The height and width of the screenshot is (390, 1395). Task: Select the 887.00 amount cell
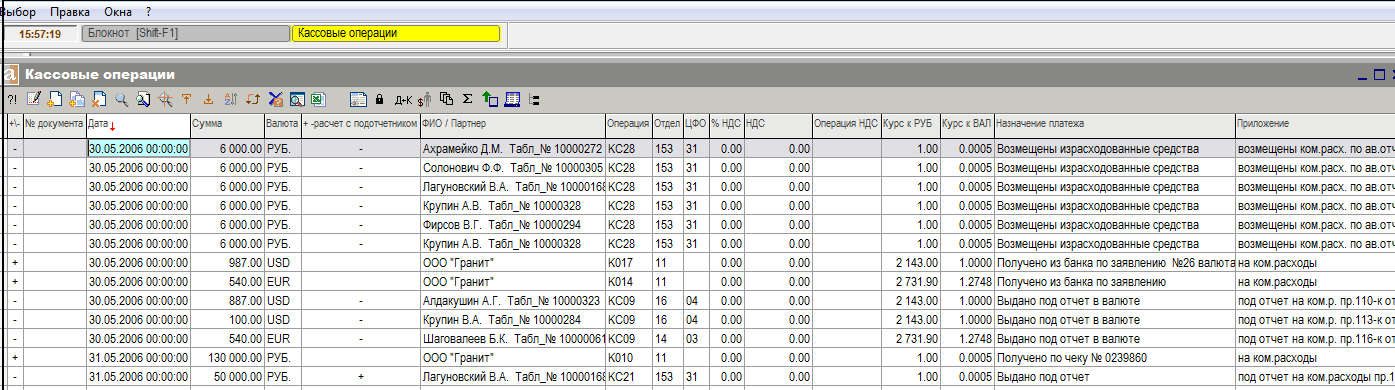tap(227, 300)
